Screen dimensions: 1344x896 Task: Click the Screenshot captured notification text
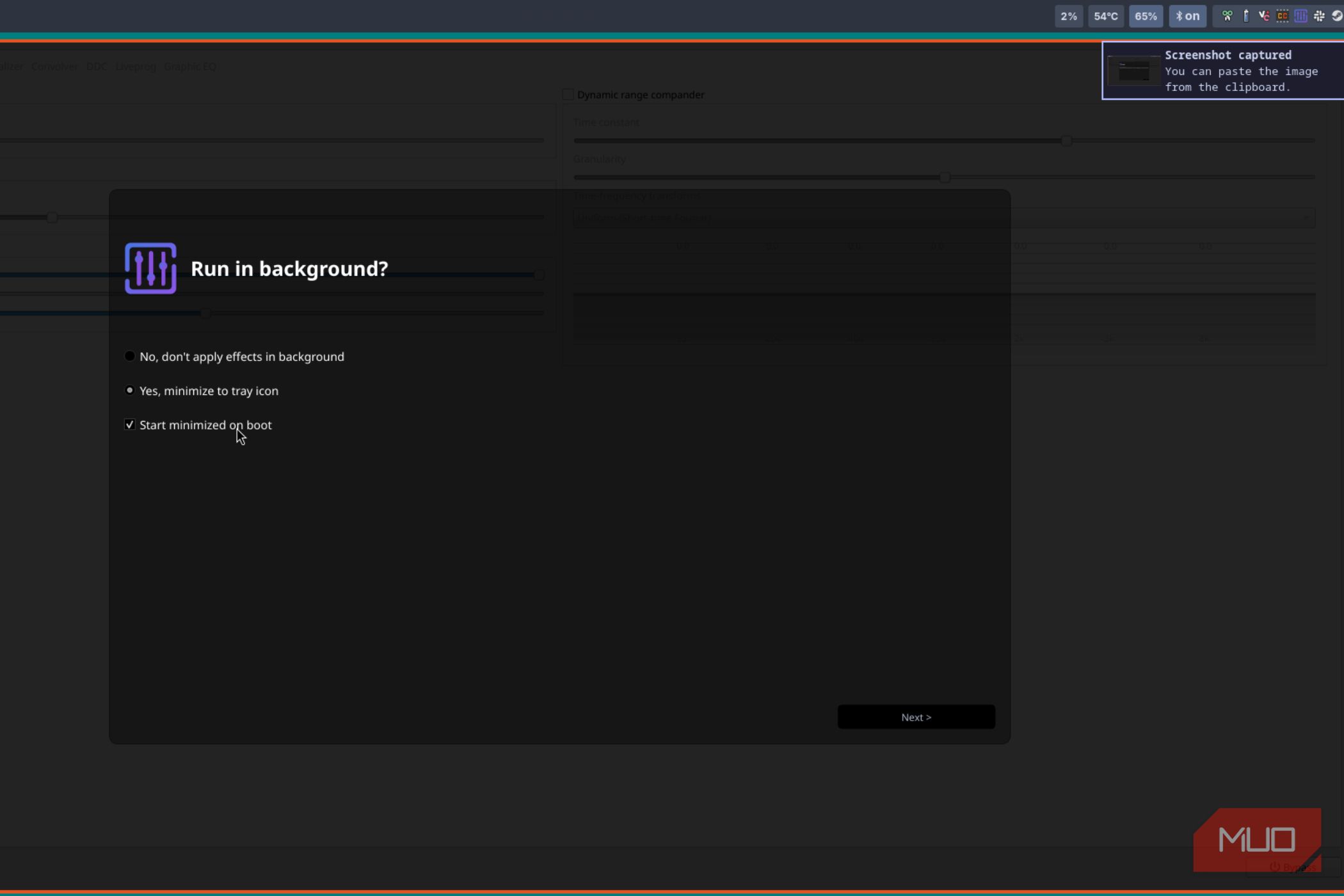tap(1228, 55)
